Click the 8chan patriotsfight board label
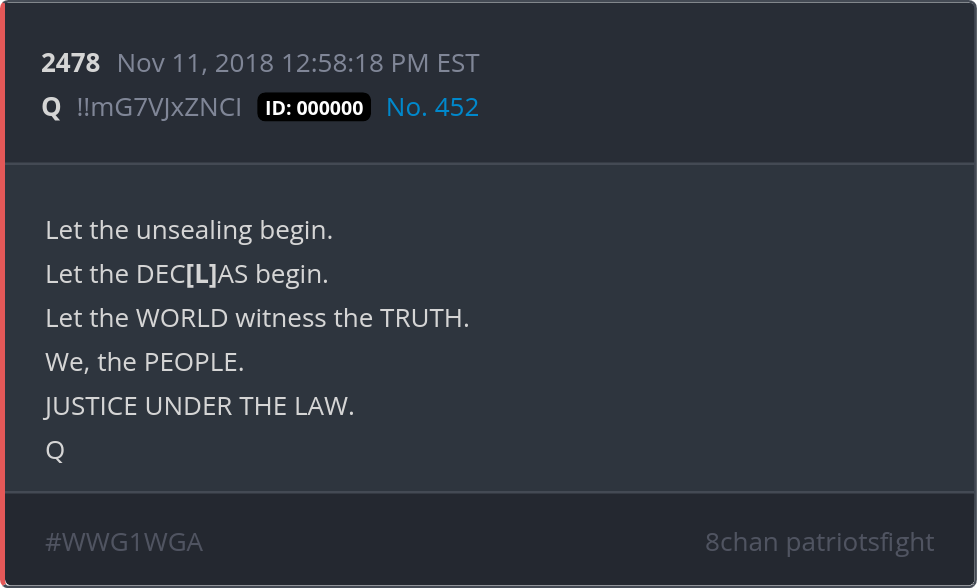 coord(820,542)
